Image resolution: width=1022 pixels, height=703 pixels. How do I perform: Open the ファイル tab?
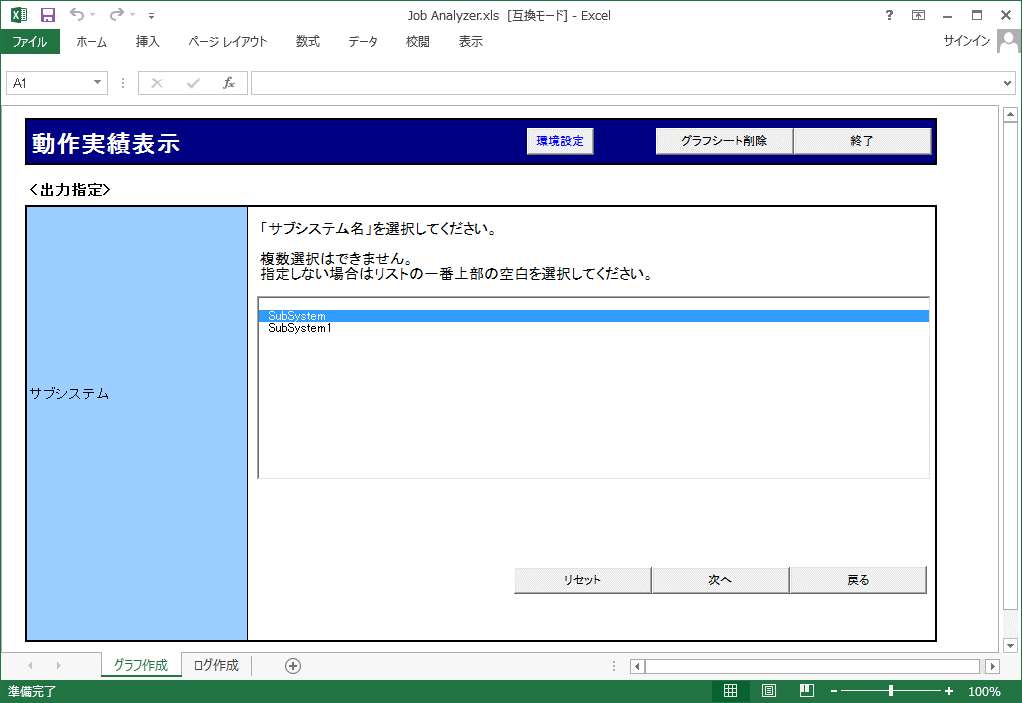click(x=30, y=42)
